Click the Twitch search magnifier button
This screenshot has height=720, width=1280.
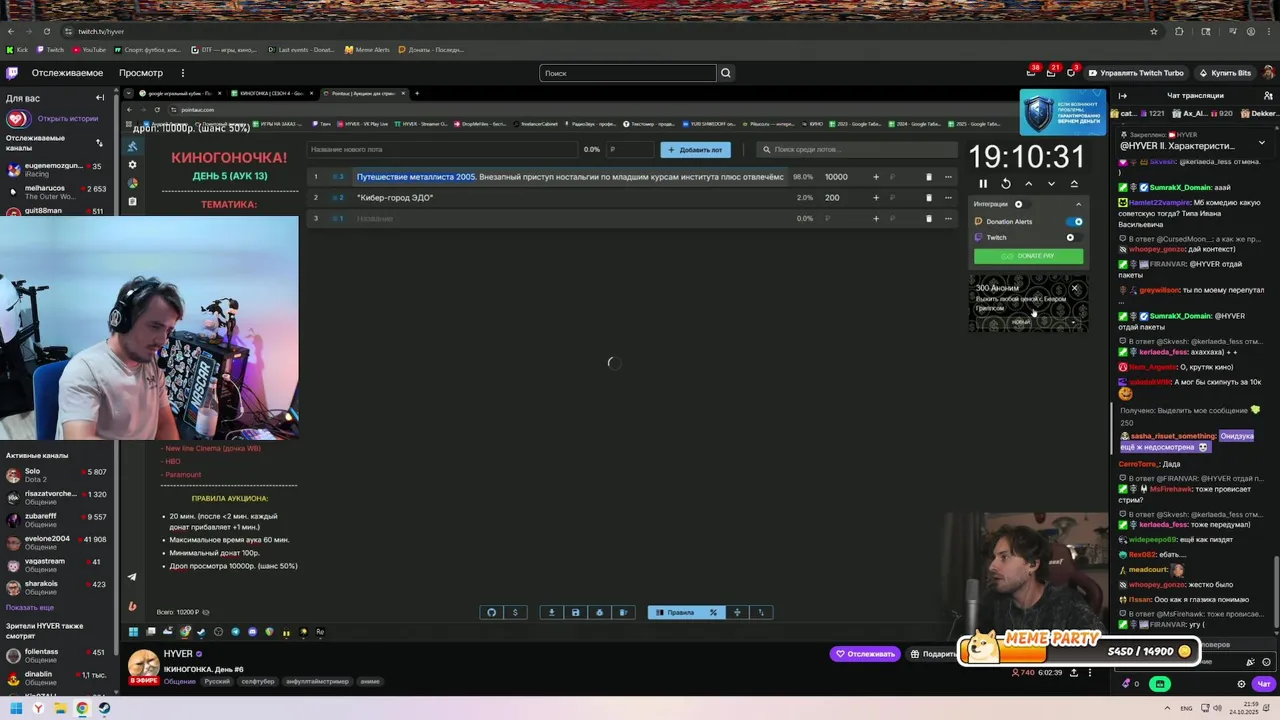click(x=726, y=73)
